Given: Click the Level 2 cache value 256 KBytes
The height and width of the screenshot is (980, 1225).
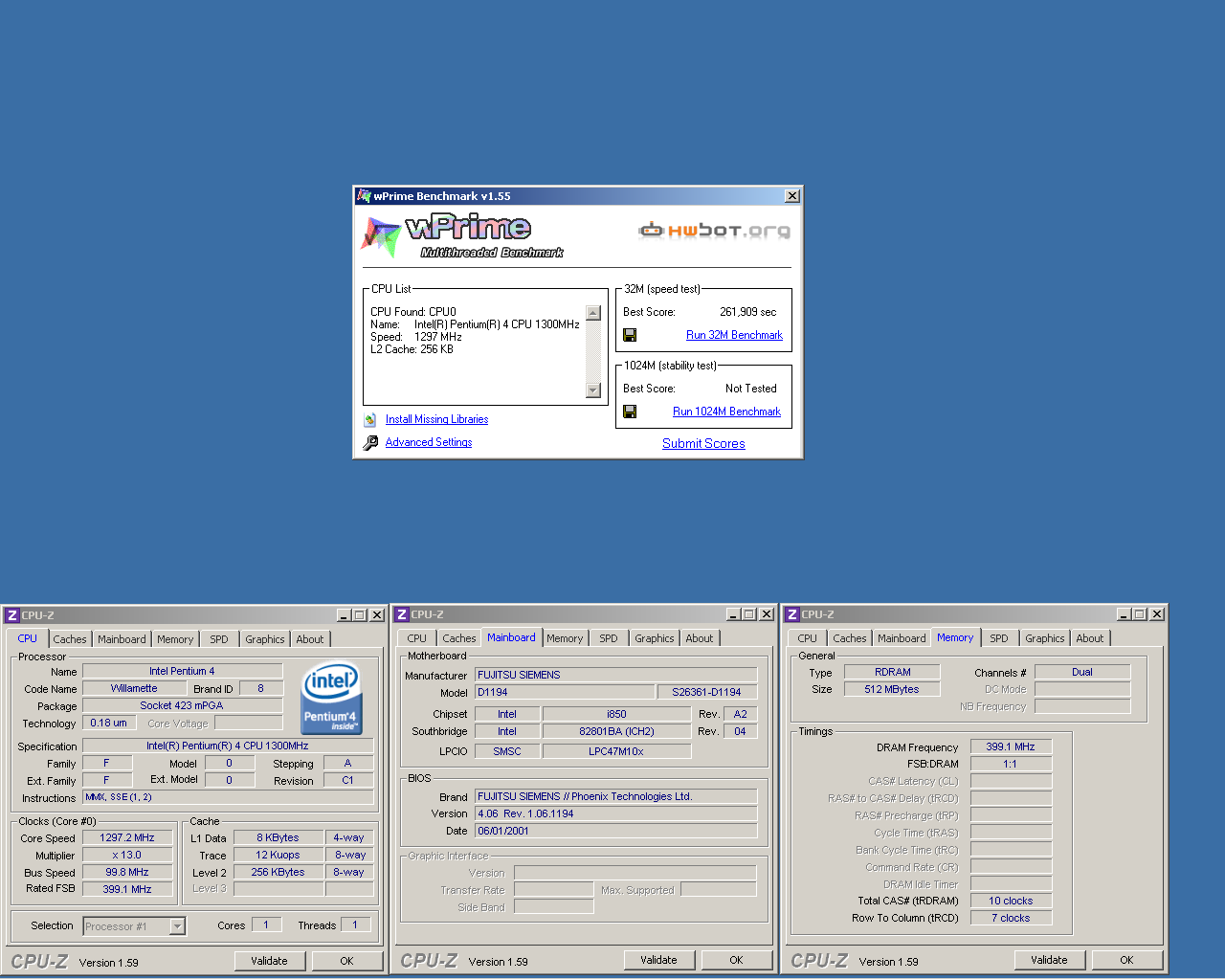Looking at the screenshot, I should point(278,872).
